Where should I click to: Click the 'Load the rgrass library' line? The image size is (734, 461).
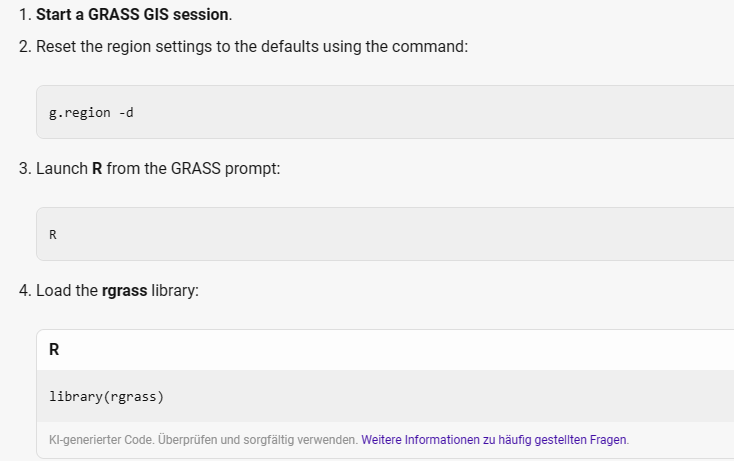pos(117,291)
